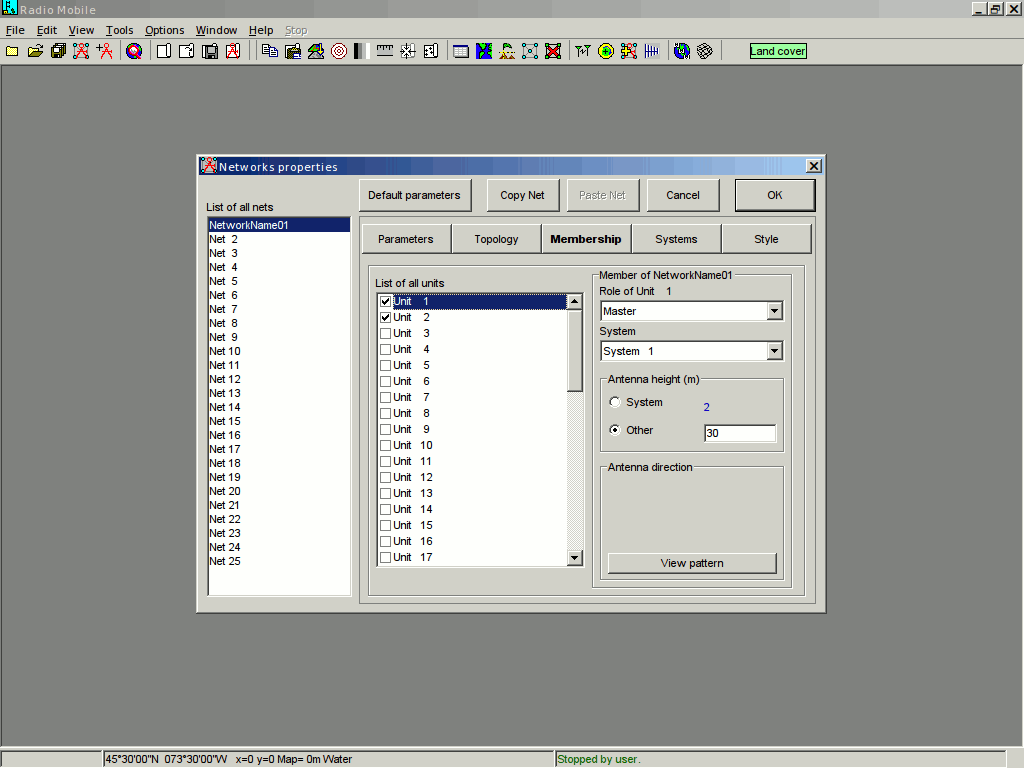The height and width of the screenshot is (768, 1024).
Task: Click the red concentric target icon
Action: pos(339,51)
